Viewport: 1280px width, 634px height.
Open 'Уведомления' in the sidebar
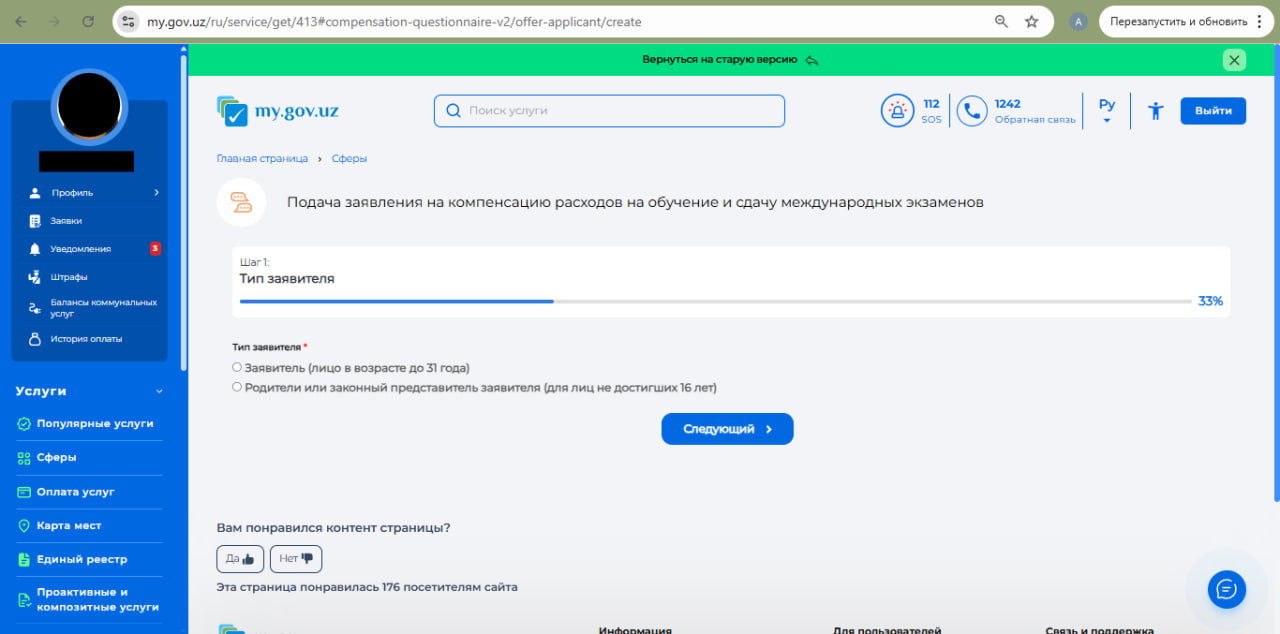(81, 249)
